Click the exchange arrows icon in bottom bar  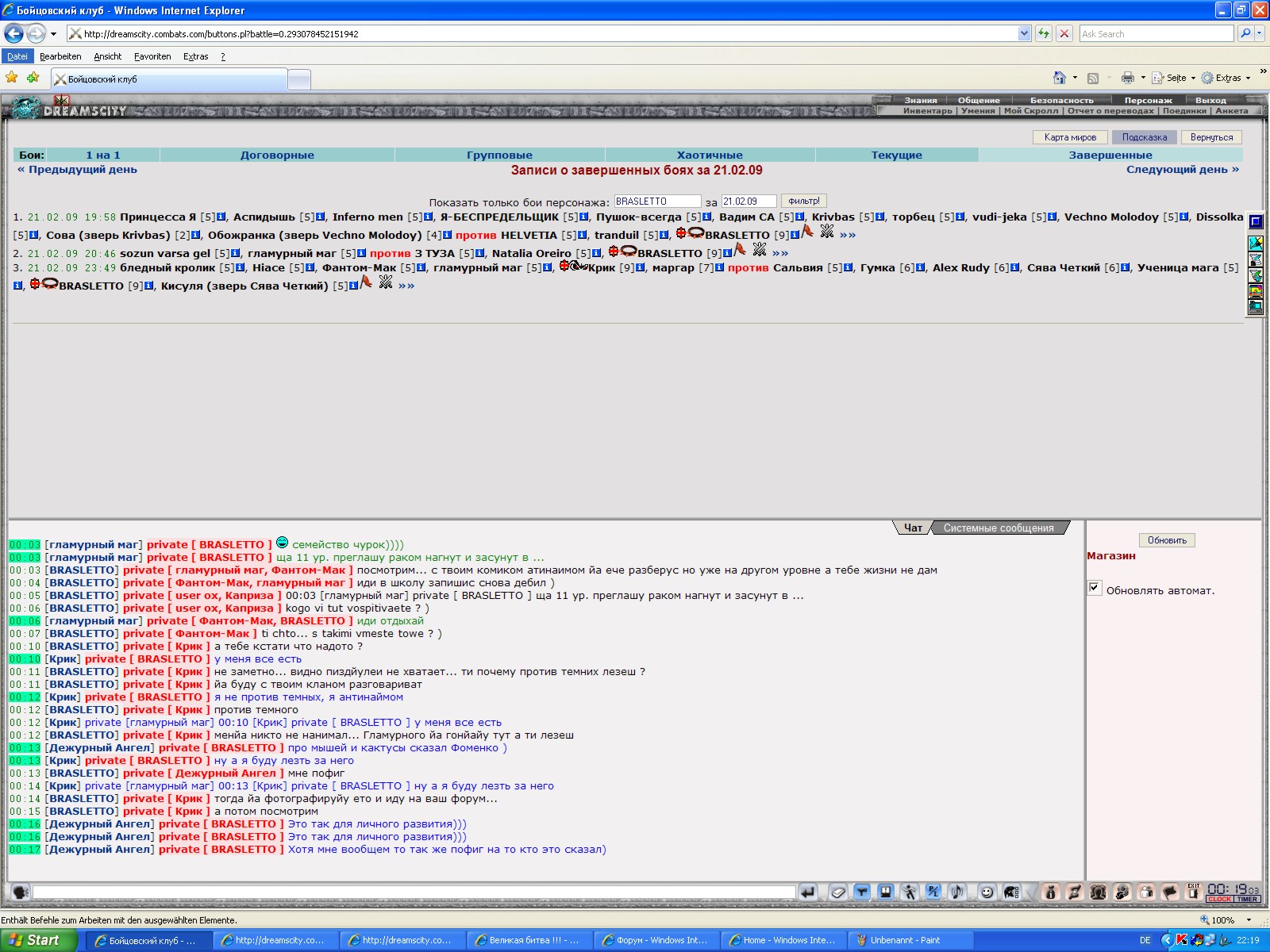(x=1075, y=892)
